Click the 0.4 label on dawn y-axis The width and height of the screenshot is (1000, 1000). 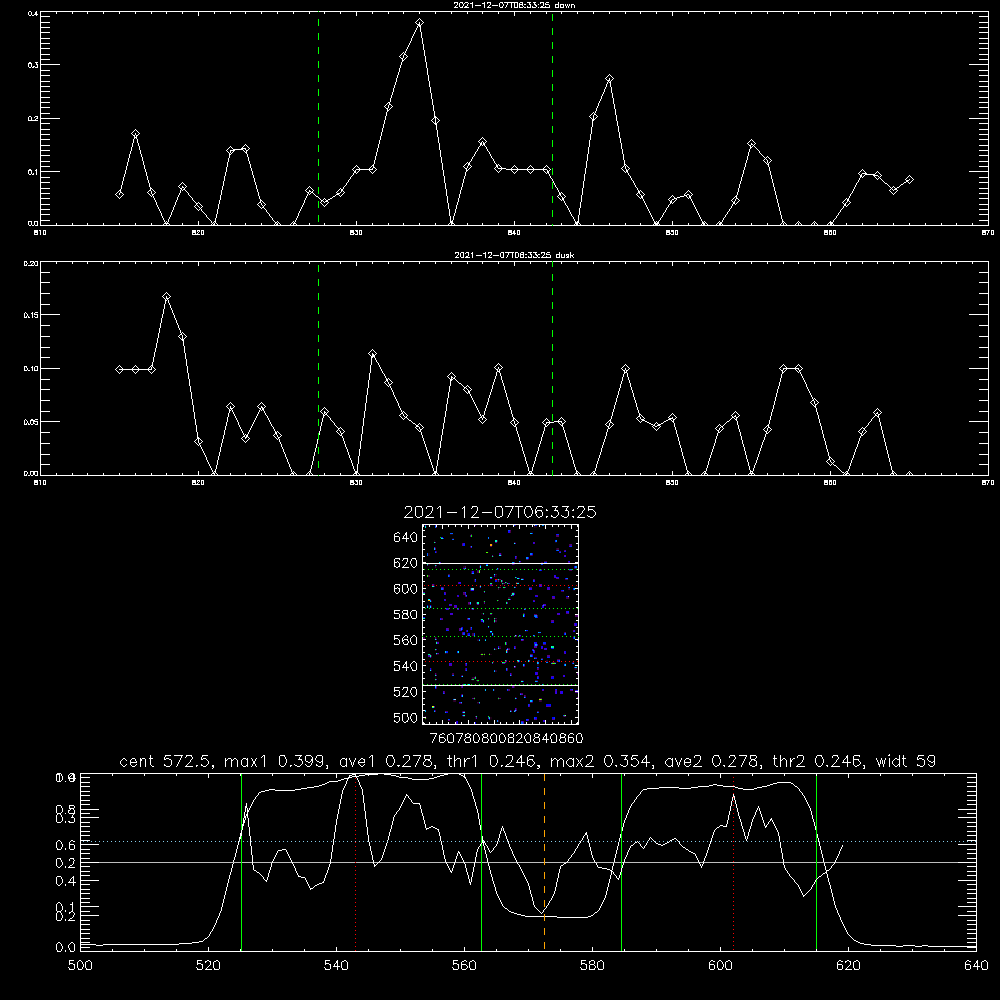click(x=33, y=13)
